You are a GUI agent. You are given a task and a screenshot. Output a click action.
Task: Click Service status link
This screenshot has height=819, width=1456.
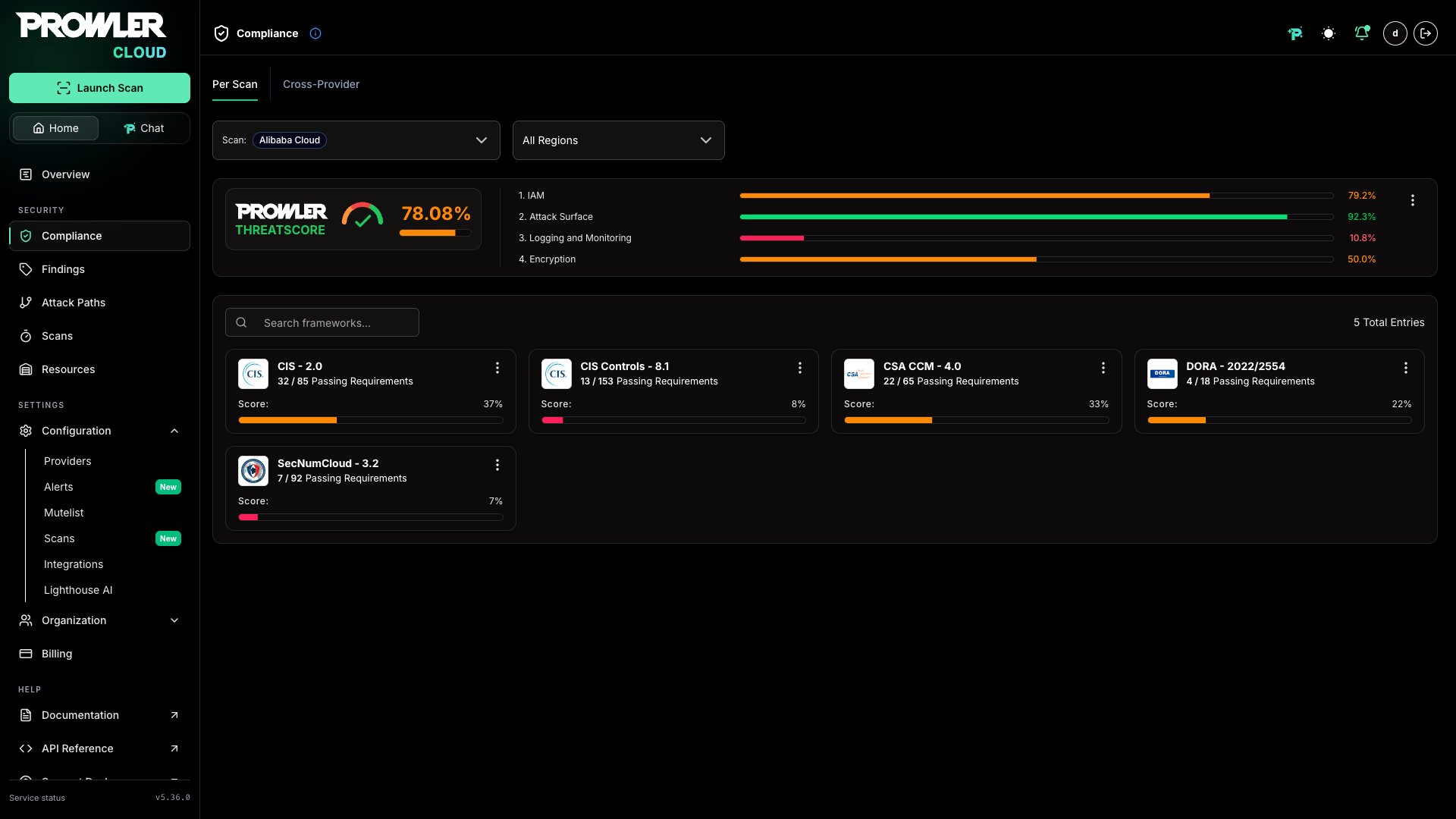37,798
